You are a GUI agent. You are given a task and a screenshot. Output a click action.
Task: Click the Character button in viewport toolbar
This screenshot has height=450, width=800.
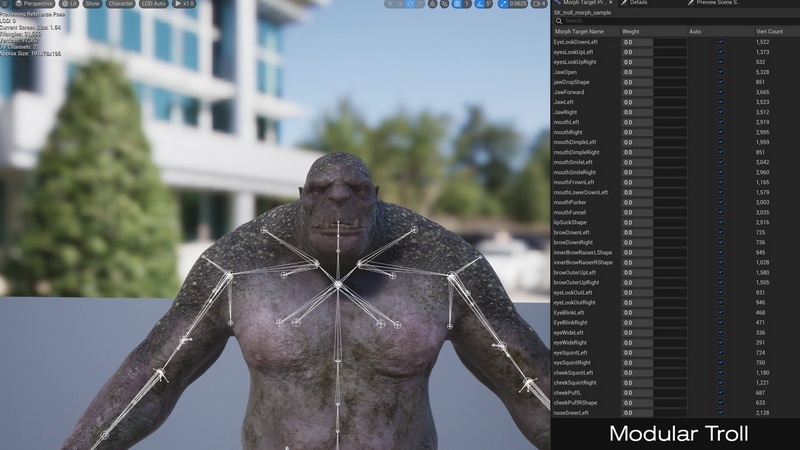click(121, 4)
